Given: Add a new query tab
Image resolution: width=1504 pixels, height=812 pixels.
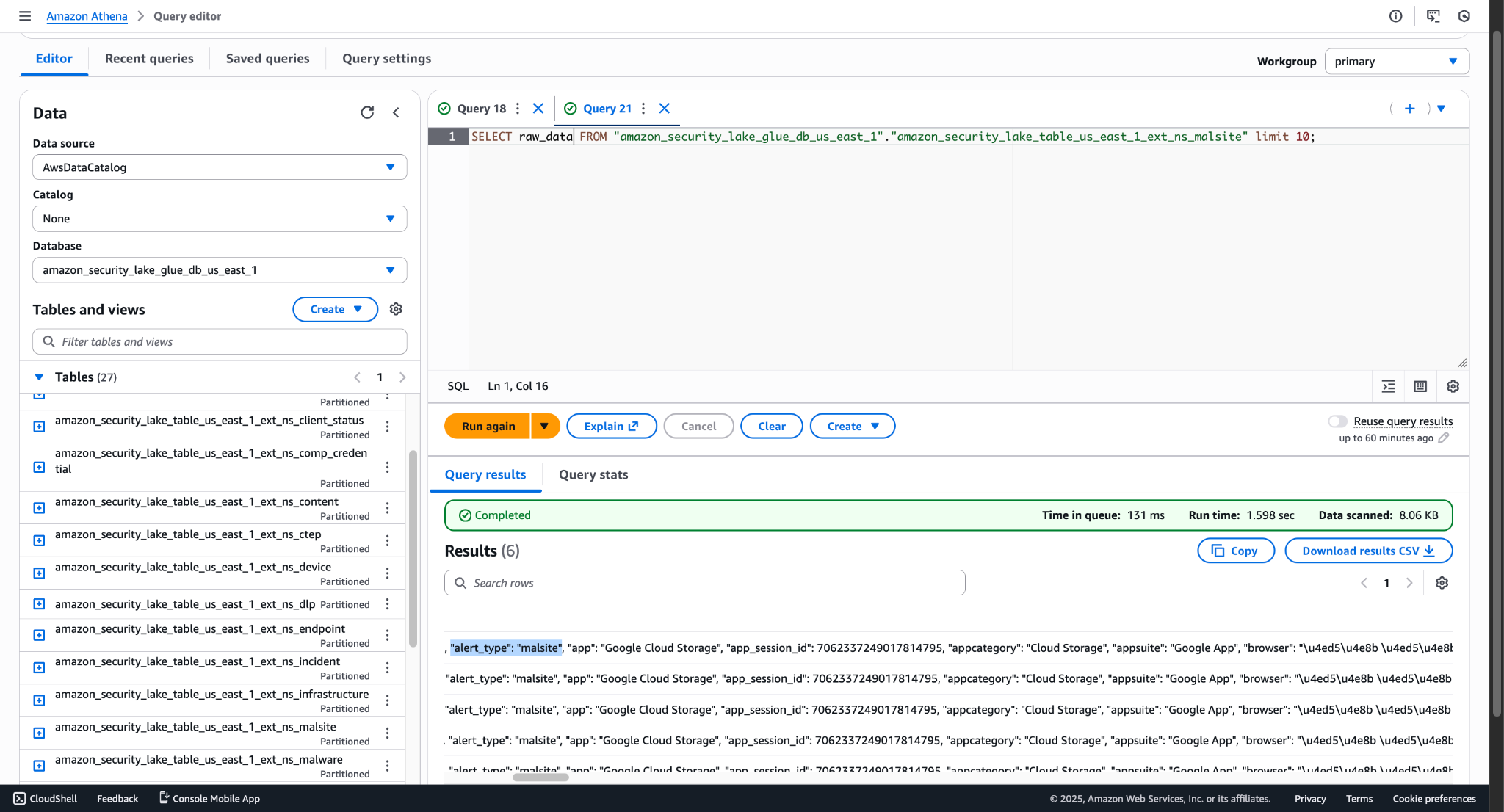Looking at the screenshot, I should (x=1409, y=109).
